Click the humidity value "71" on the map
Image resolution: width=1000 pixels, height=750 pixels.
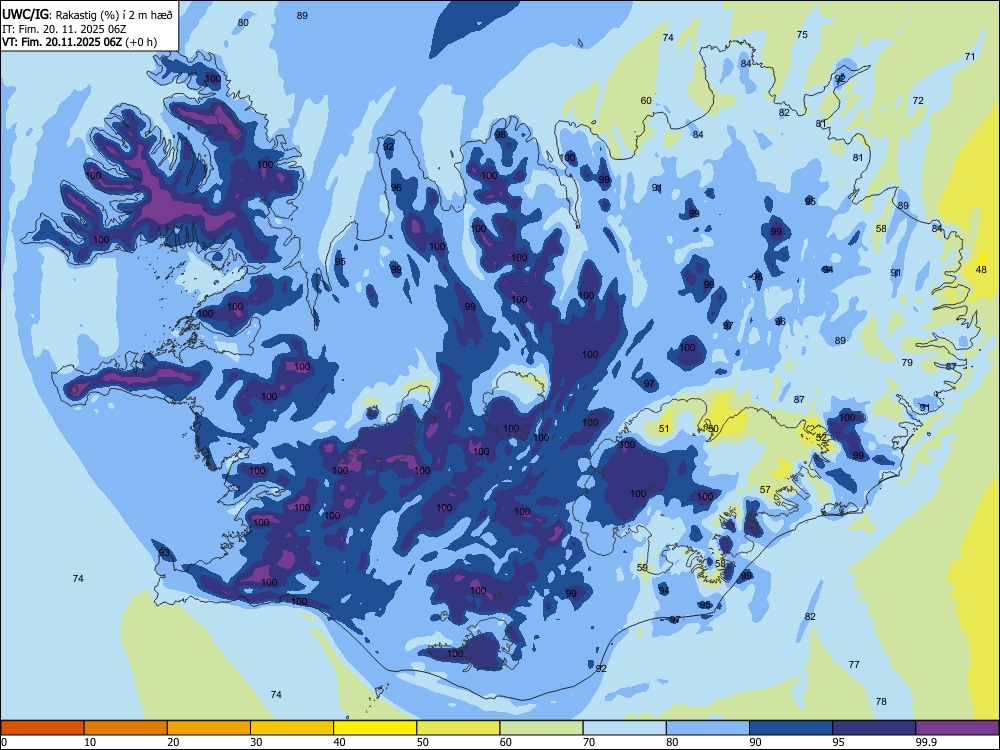(970, 56)
